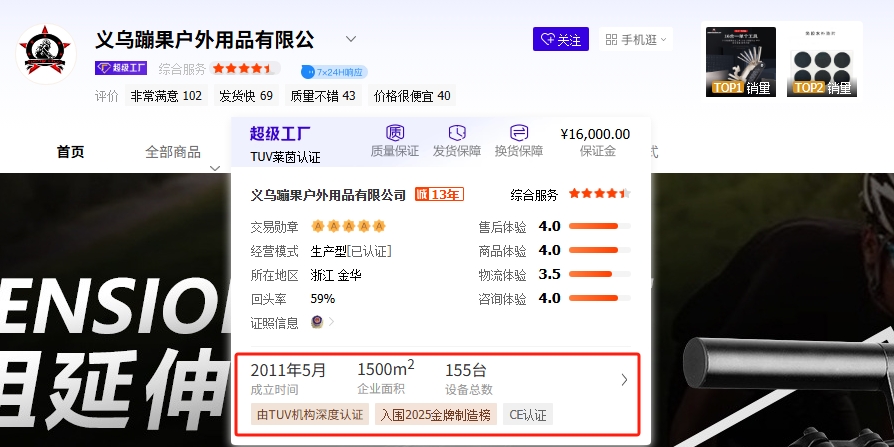
Task: Click the 超级工厂 purple badge under store name
Action: 121,68
